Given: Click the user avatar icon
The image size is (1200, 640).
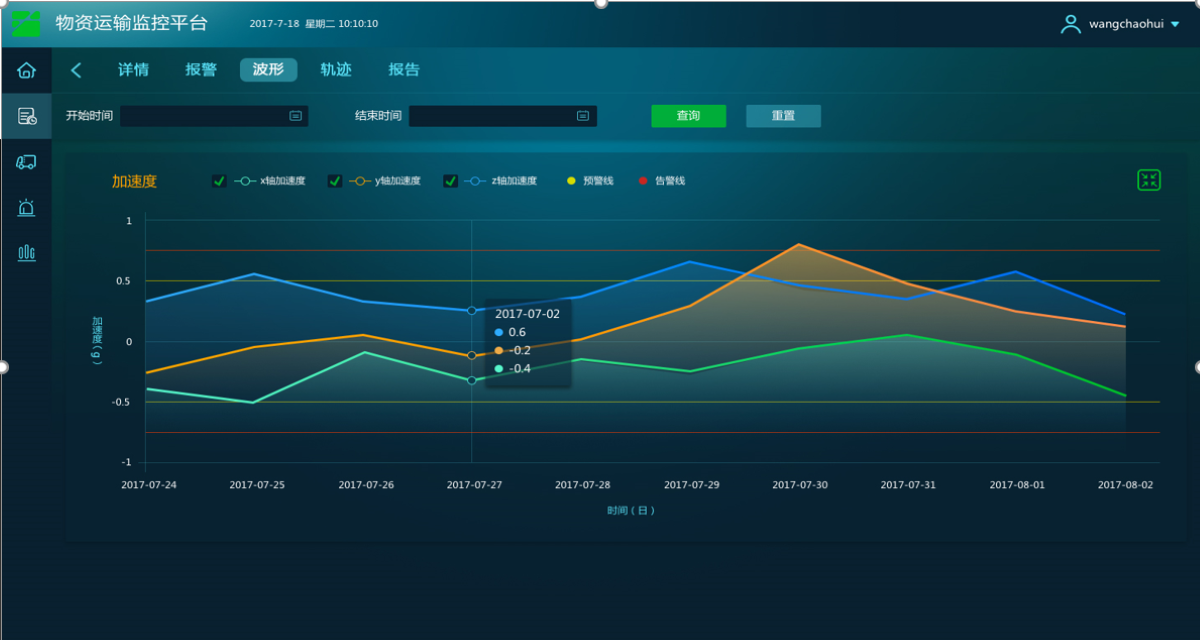Looking at the screenshot, I should click(x=1070, y=24).
